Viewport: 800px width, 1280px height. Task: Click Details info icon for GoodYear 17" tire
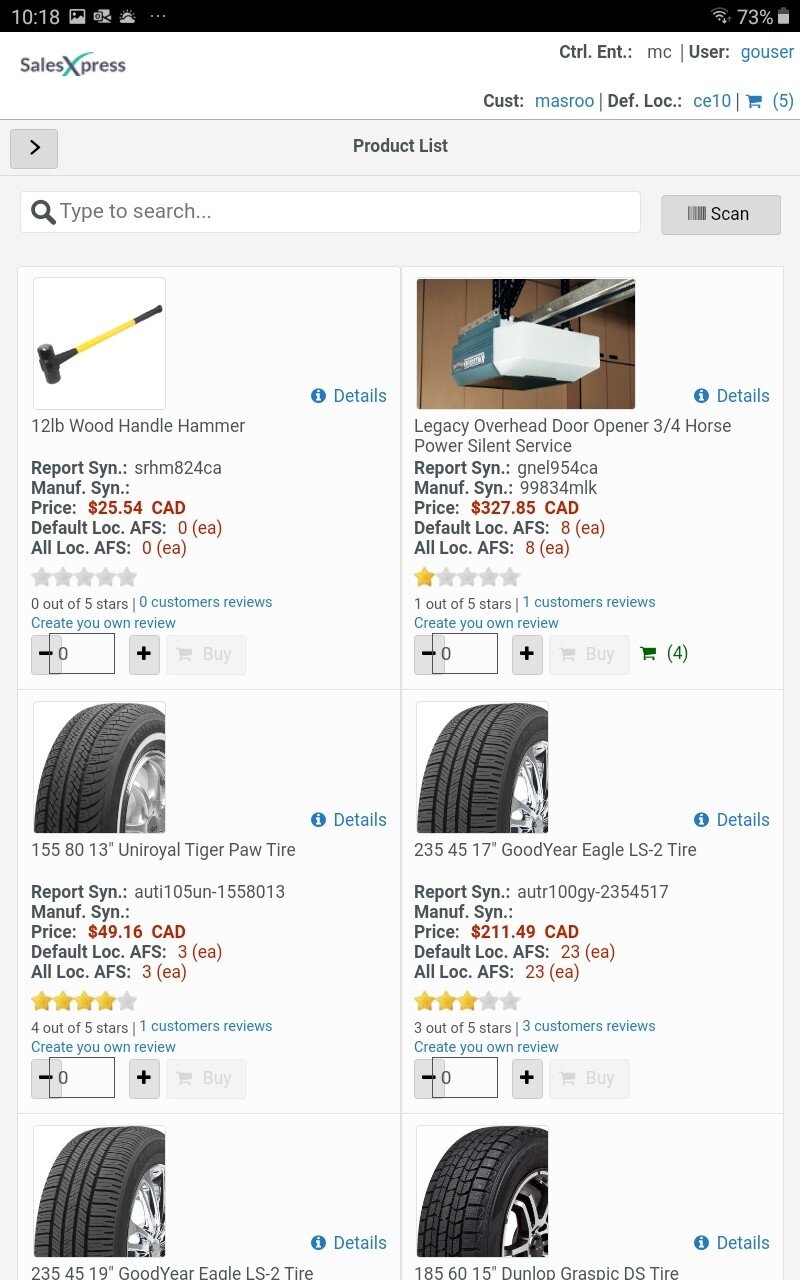click(701, 820)
